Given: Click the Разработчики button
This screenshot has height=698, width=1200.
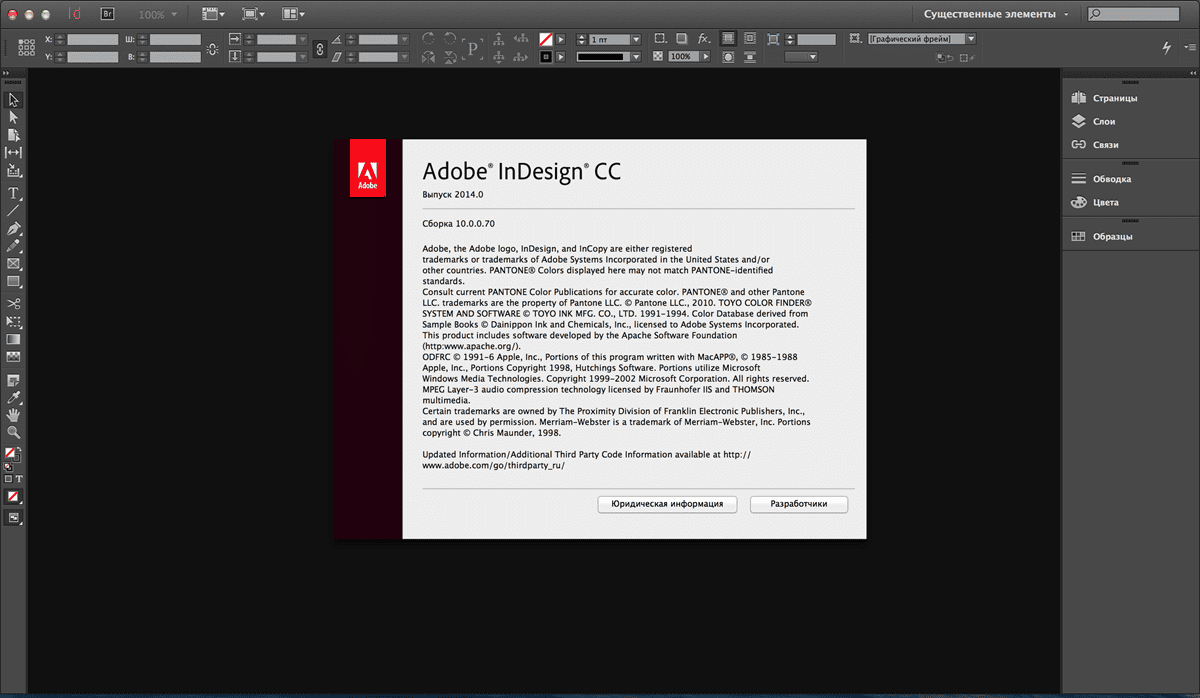Looking at the screenshot, I should pyautogui.click(x=799, y=504).
